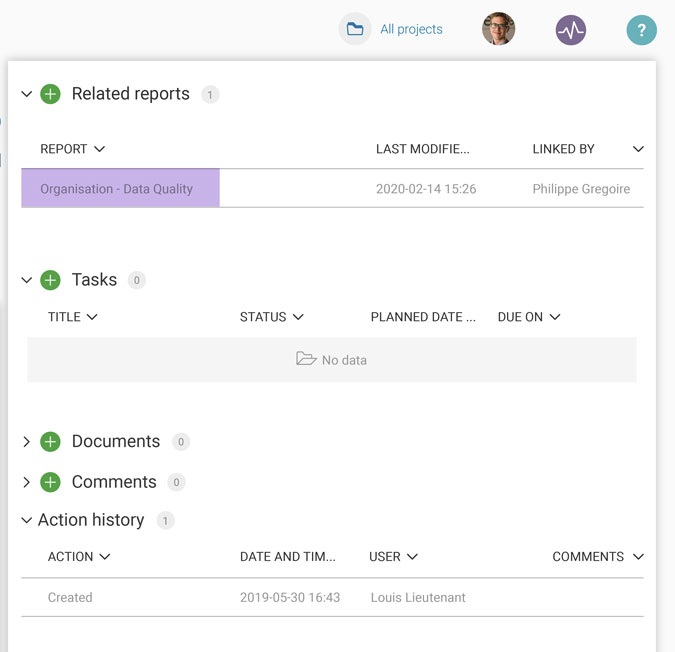Add a new task with green plus
The image size is (675, 652).
click(x=50, y=280)
